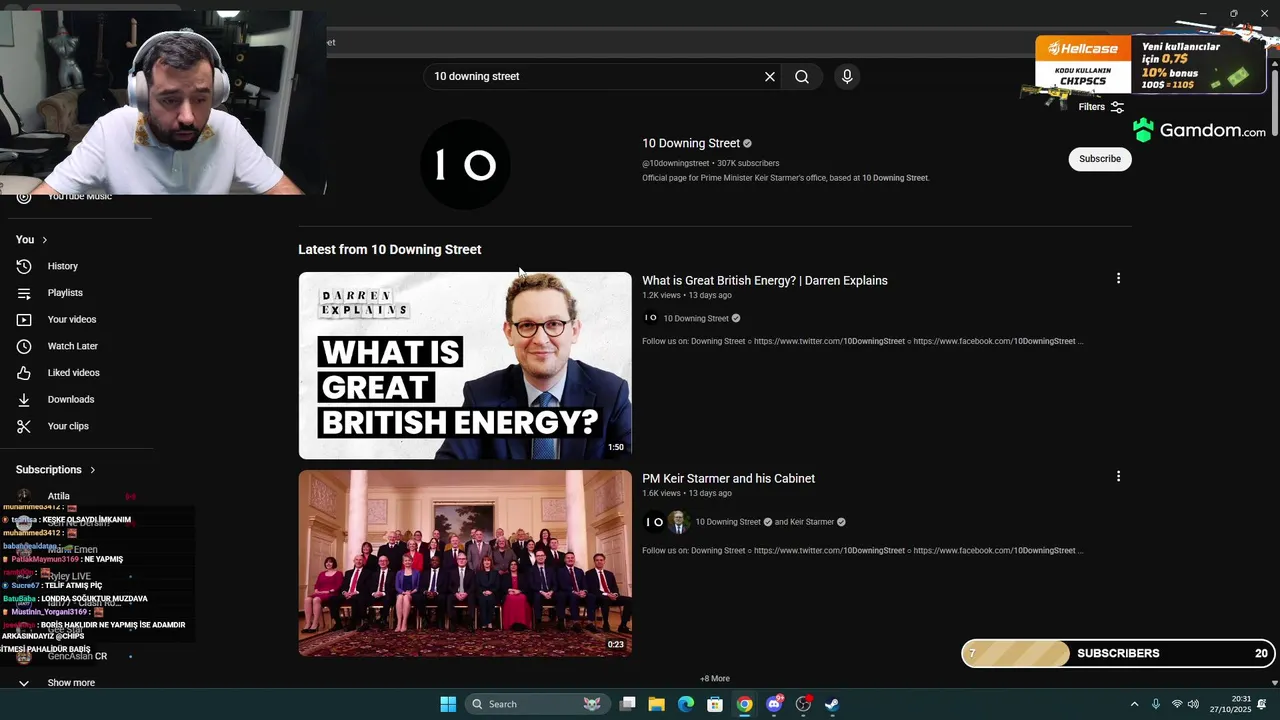Image resolution: width=1280 pixels, height=720 pixels.
Task: Click Keir Starmer avatar under Cabinet video
Action: 679,522
